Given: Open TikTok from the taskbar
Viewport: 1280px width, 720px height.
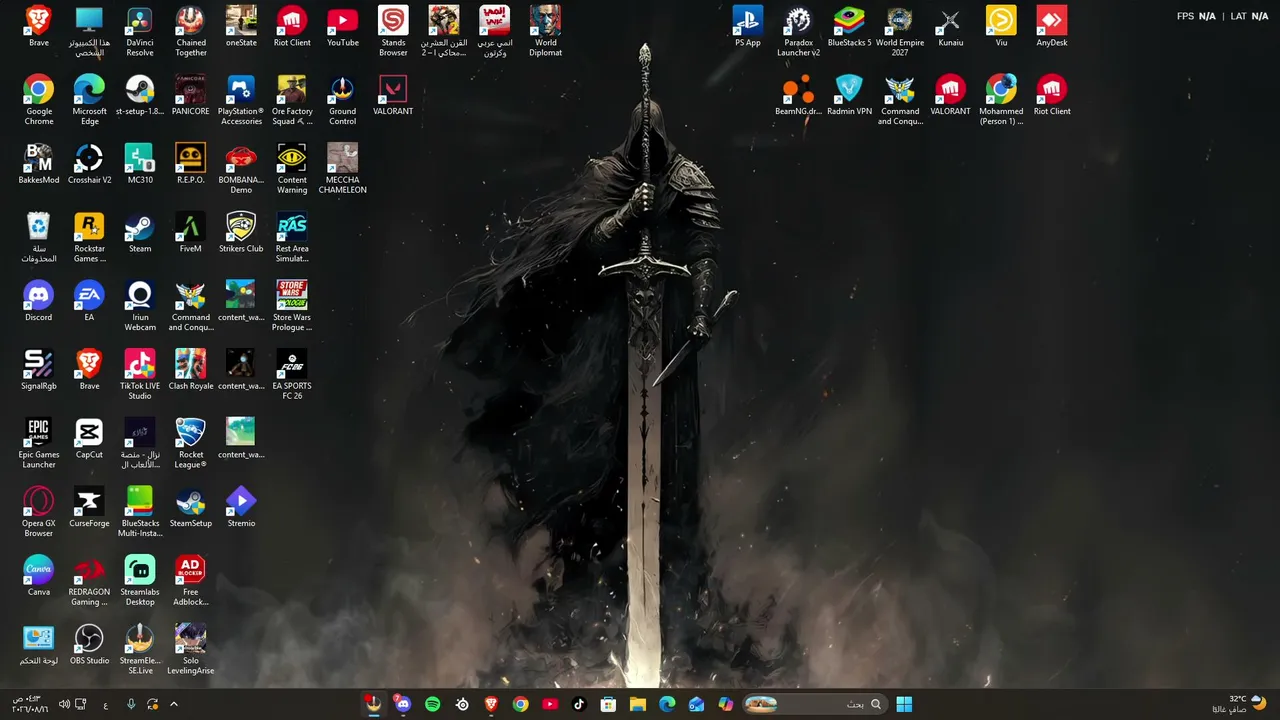Looking at the screenshot, I should click(x=579, y=704).
